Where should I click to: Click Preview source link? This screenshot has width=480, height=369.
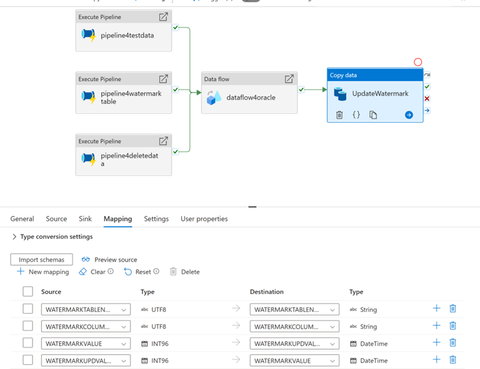point(109,259)
